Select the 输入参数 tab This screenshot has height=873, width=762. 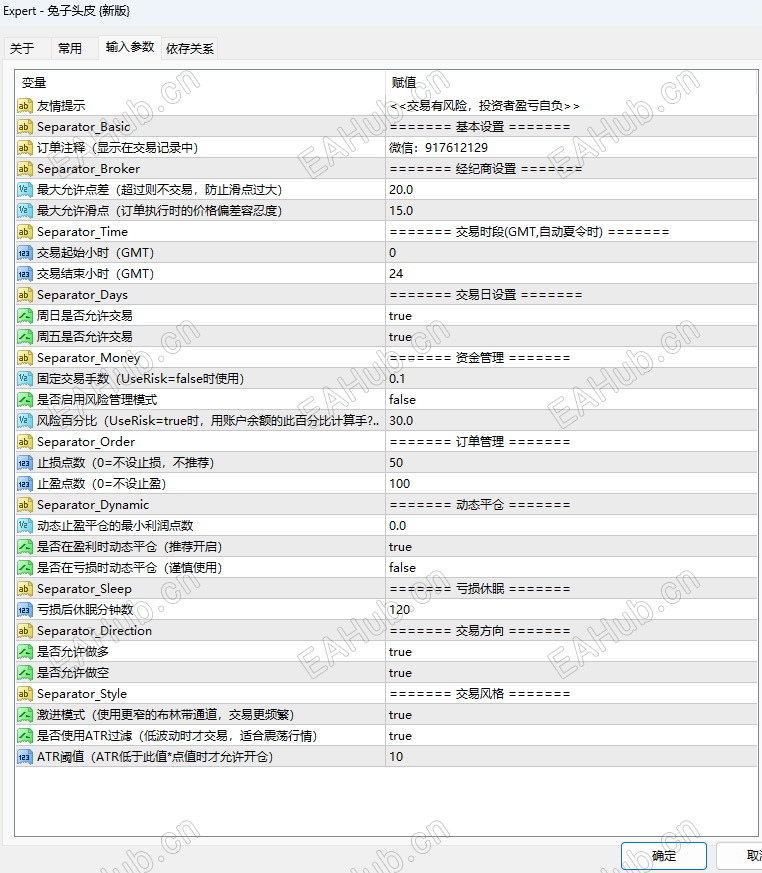tap(130, 47)
